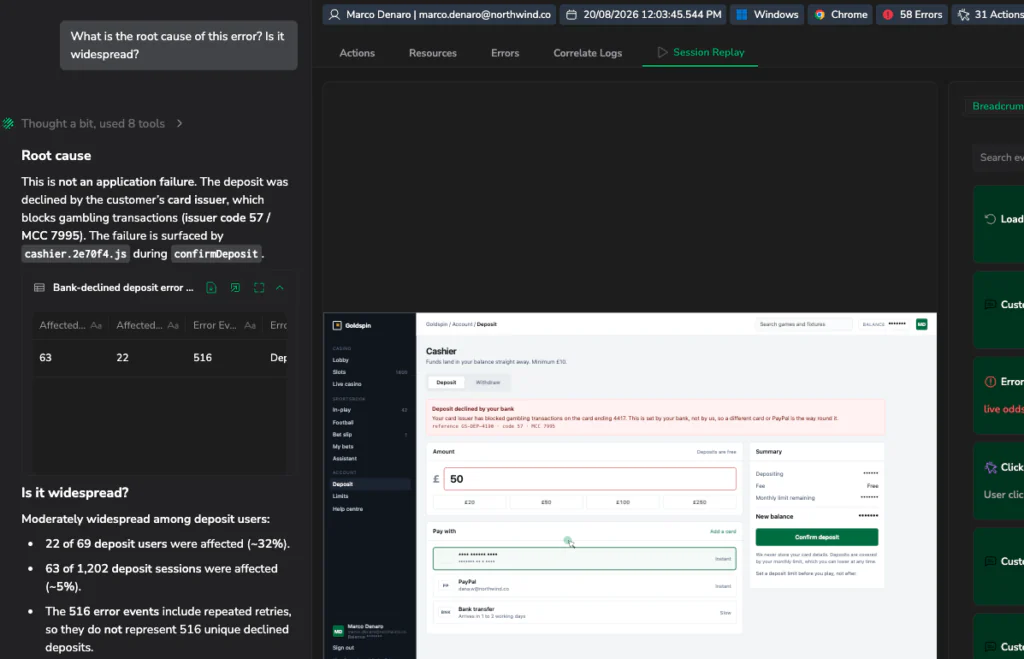1024x659 pixels.
Task: Switch to the Actions tab
Action: point(357,53)
